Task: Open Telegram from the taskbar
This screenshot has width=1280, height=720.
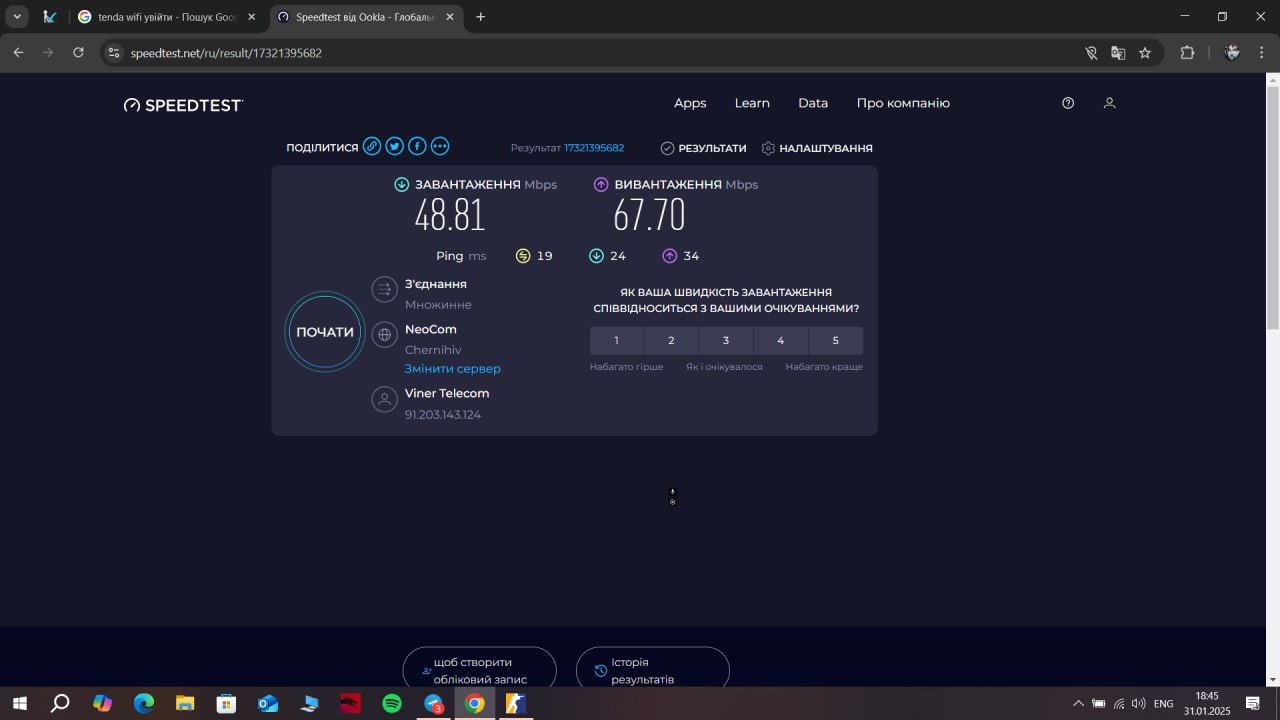Action: click(x=434, y=703)
